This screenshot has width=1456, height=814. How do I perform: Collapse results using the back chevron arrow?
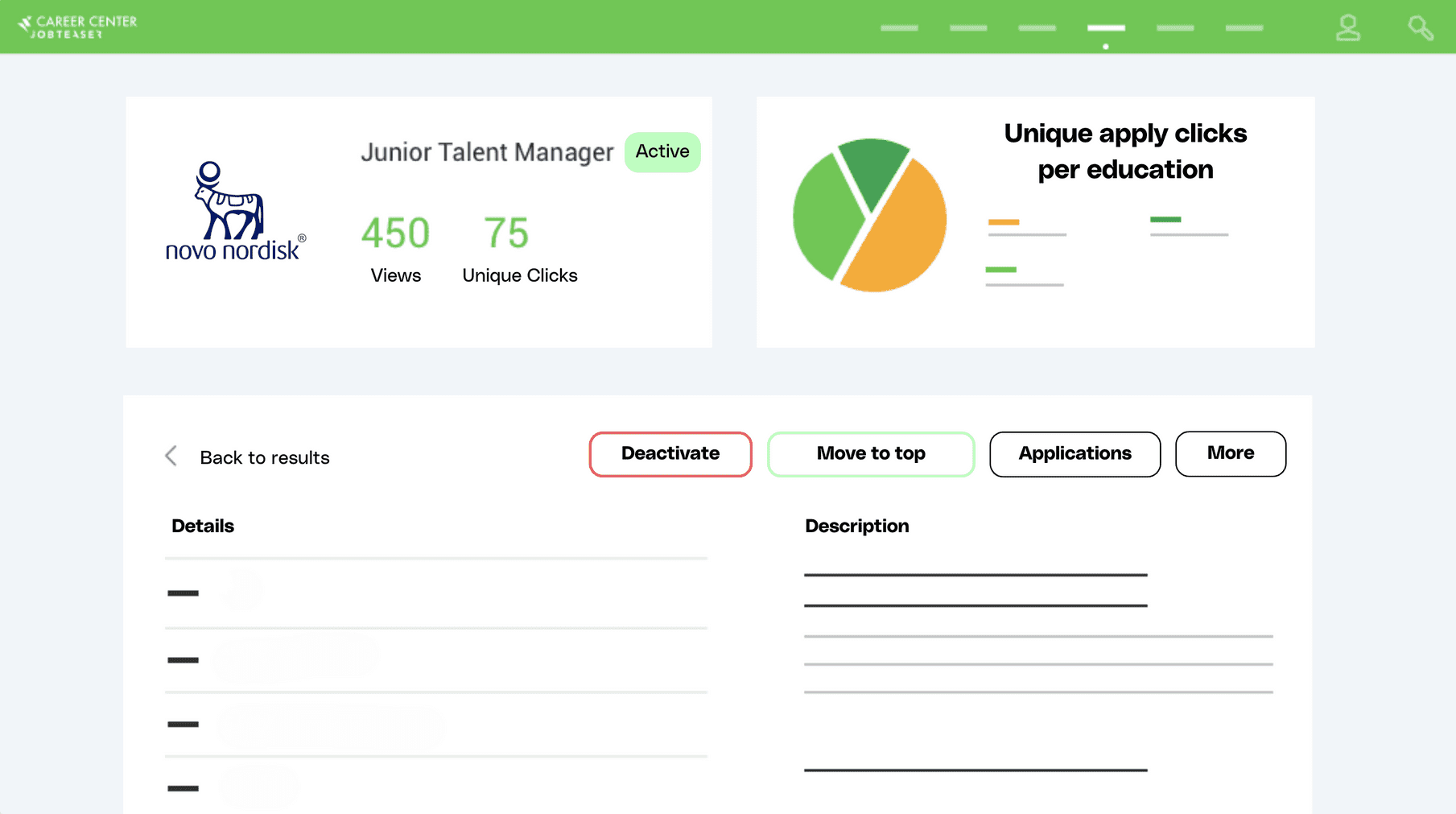[x=171, y=456]
